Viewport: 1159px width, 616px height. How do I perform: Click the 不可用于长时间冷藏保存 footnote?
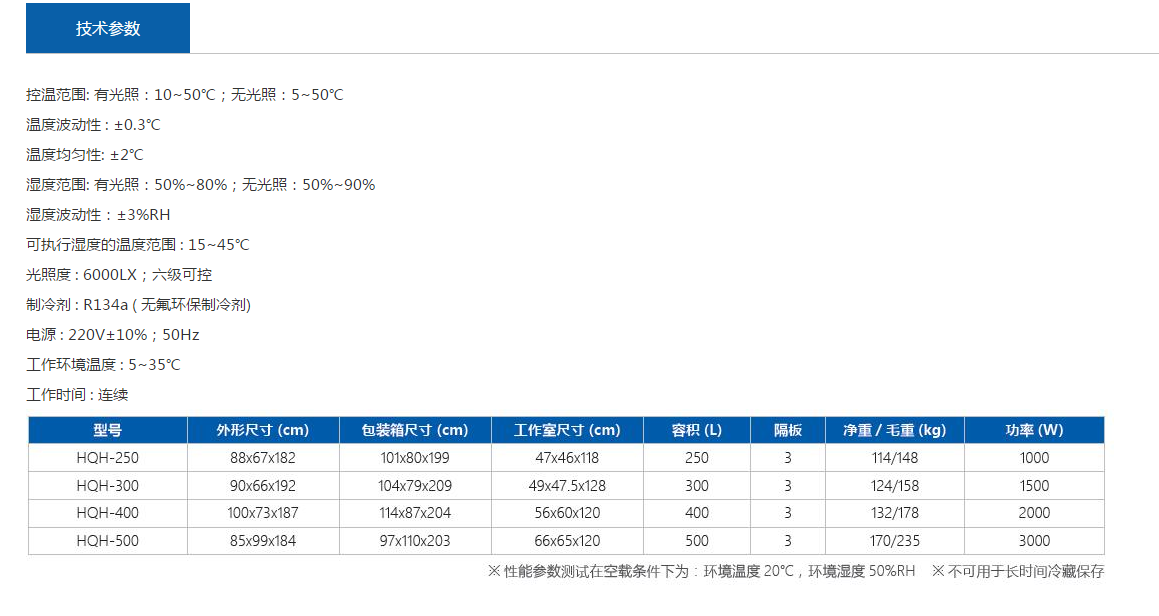click(x=1018, y=572)
